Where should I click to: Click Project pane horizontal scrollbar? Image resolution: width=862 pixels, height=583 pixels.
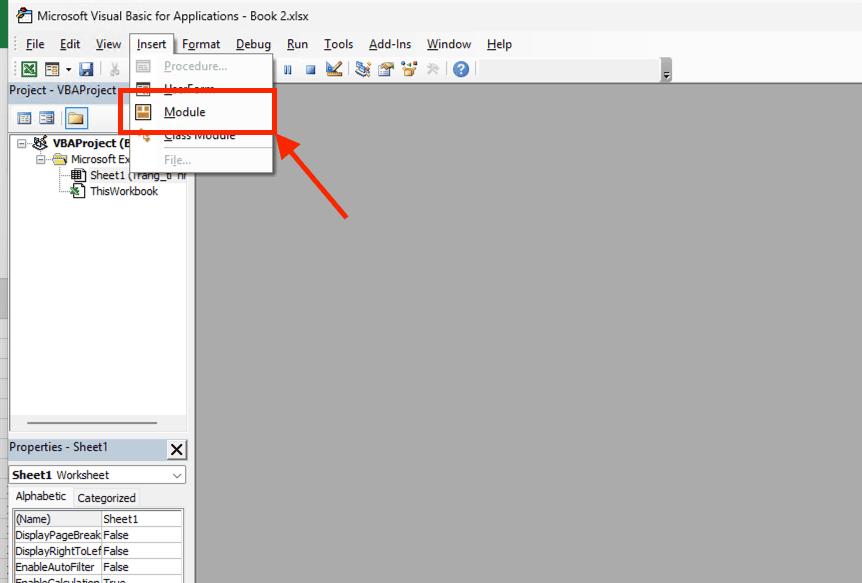point(92,423)
